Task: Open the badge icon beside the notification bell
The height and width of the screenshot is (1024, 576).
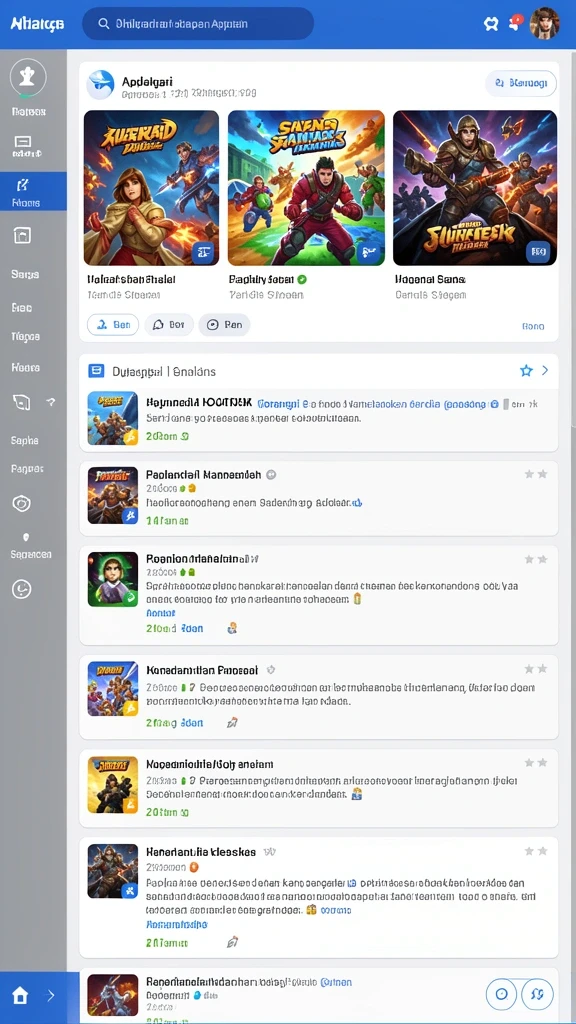Action: pyautogui.click(x=491, y=24)
